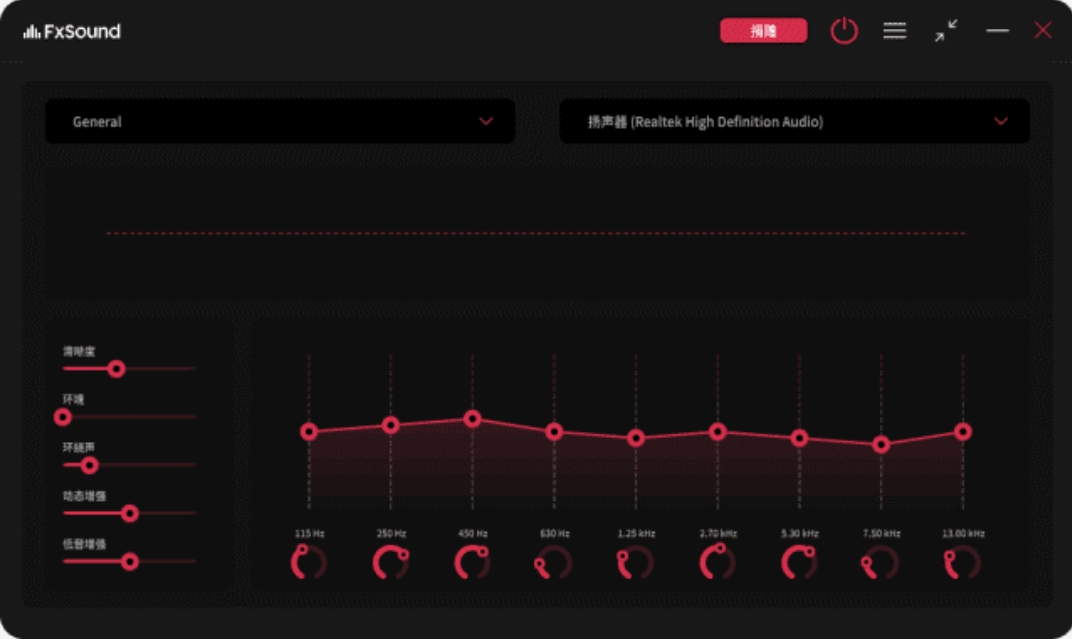1072x640 pixels.
Task: Click the red 捐赠 donate button
Action: (x=763, y=31)
